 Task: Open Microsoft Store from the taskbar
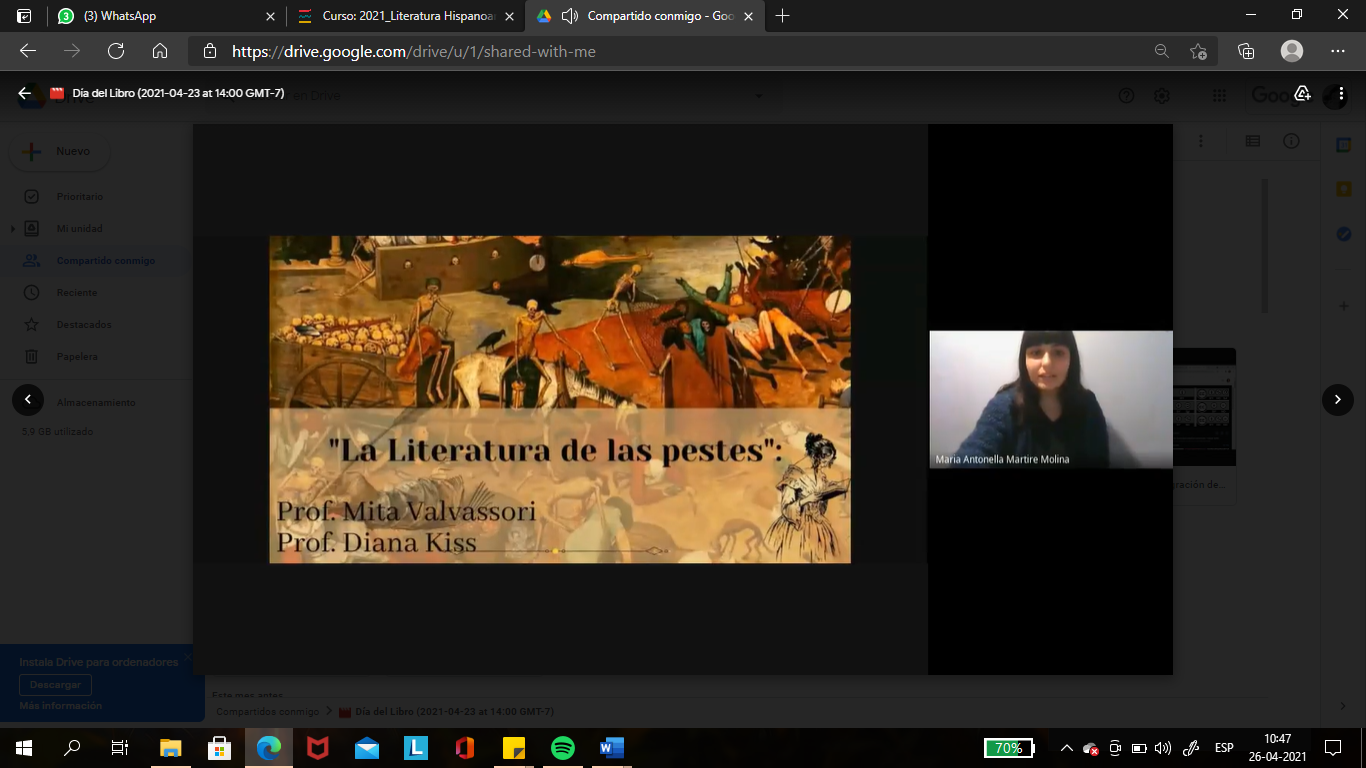pyautogui.click(x=220, y=747)
